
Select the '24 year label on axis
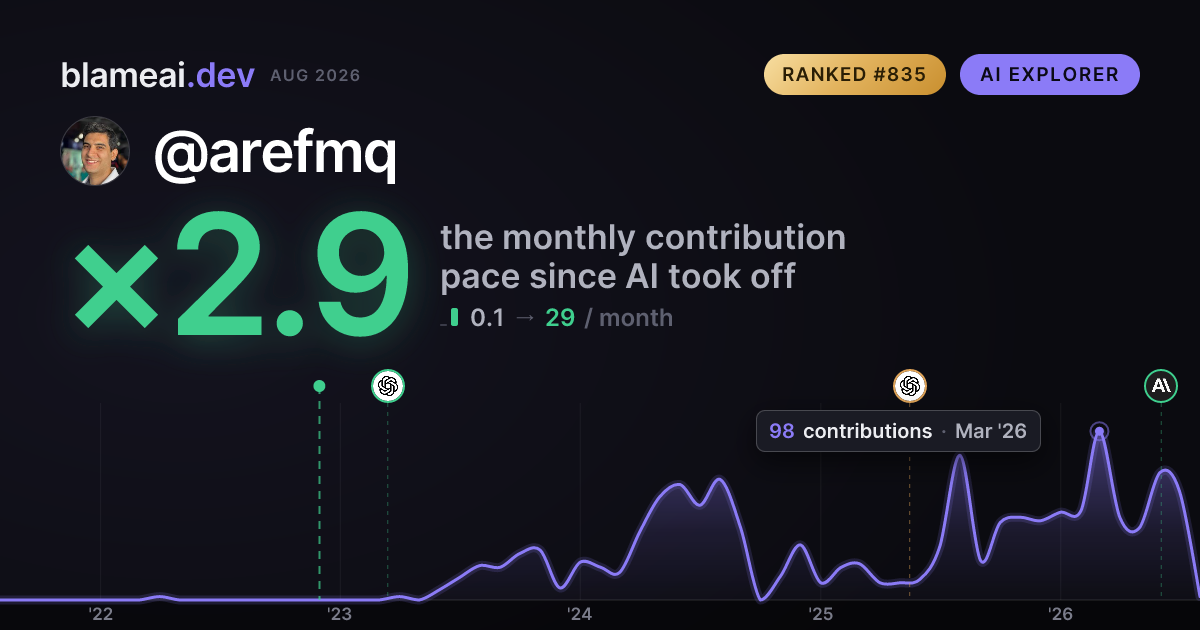pos(580,614)
